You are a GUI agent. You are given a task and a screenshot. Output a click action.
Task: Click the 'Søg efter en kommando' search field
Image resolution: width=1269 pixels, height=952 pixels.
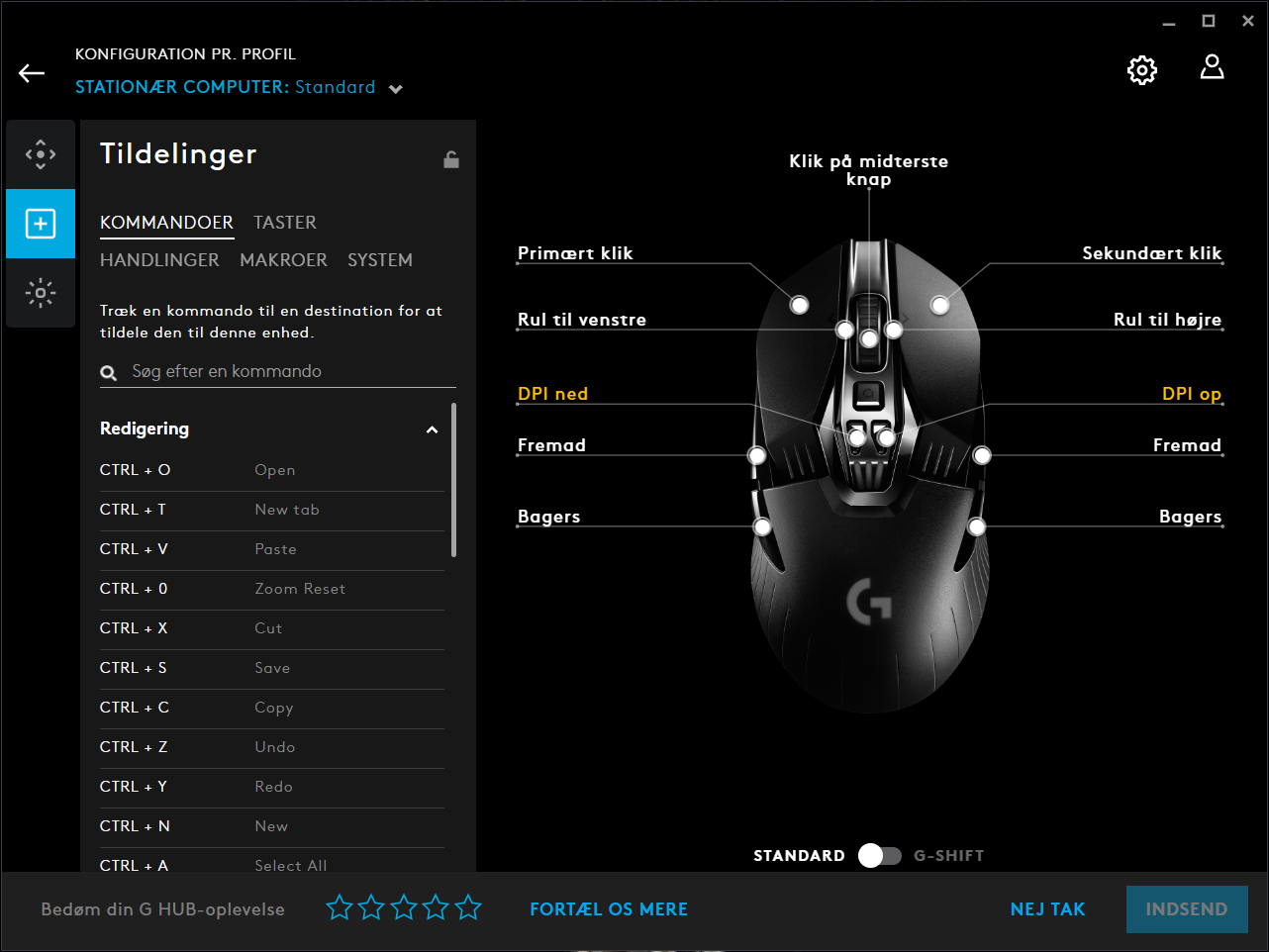[x=287, y=372]
